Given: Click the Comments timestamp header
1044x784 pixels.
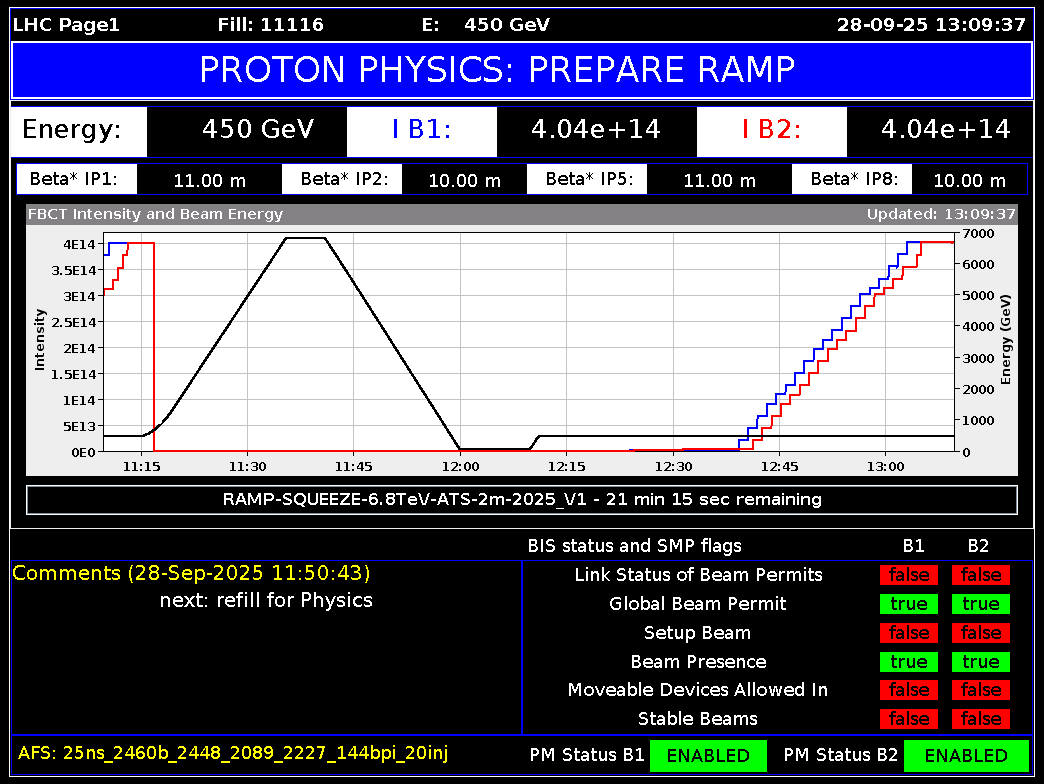Looking at the screenshot, I should [x=191, y=573].
